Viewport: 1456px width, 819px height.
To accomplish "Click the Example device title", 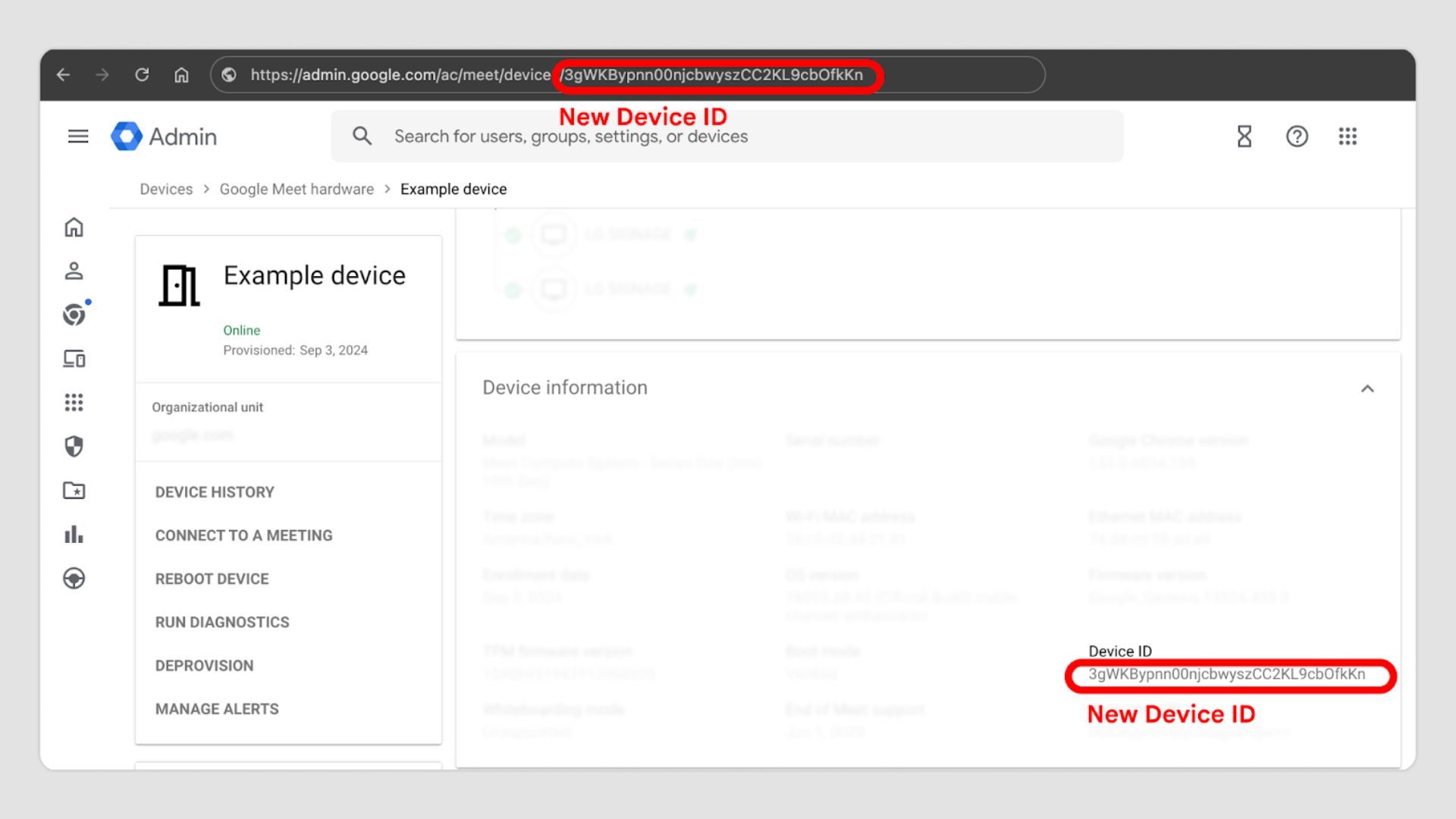I will [x=315, y=275].
